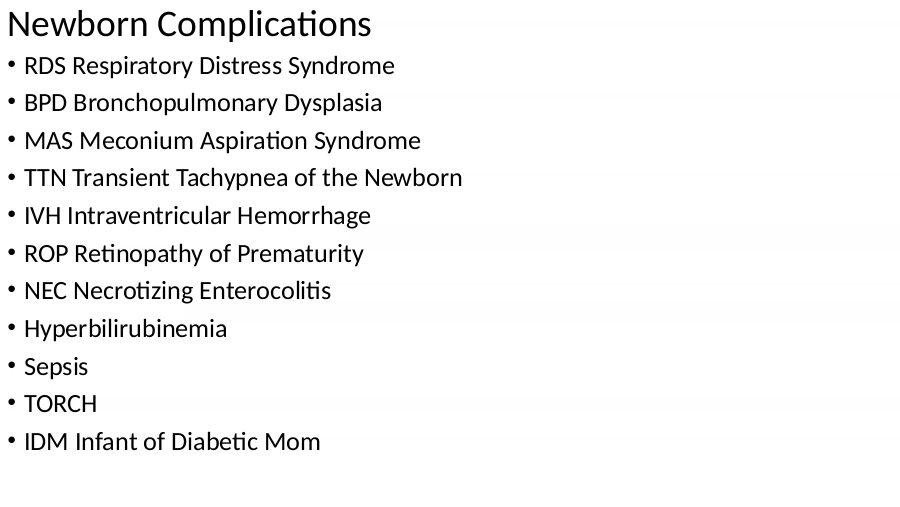Click the TORCH bullet item
The image size is (900, 507).
pos(60,404)
